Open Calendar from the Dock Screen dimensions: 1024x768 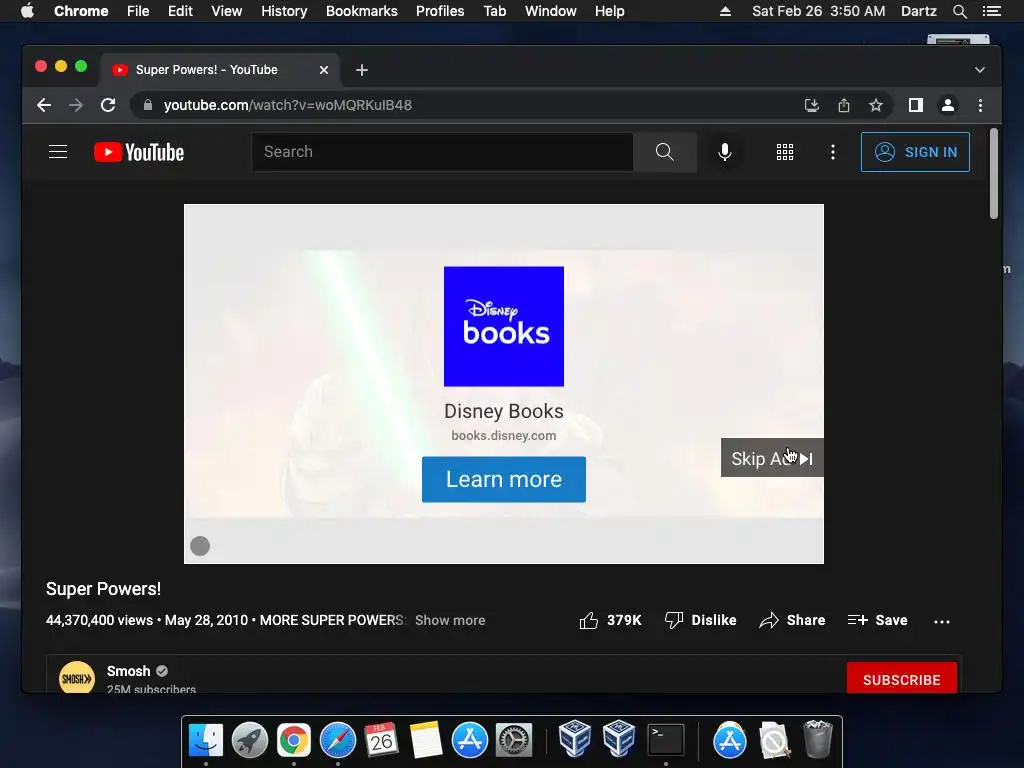[381, 740]
